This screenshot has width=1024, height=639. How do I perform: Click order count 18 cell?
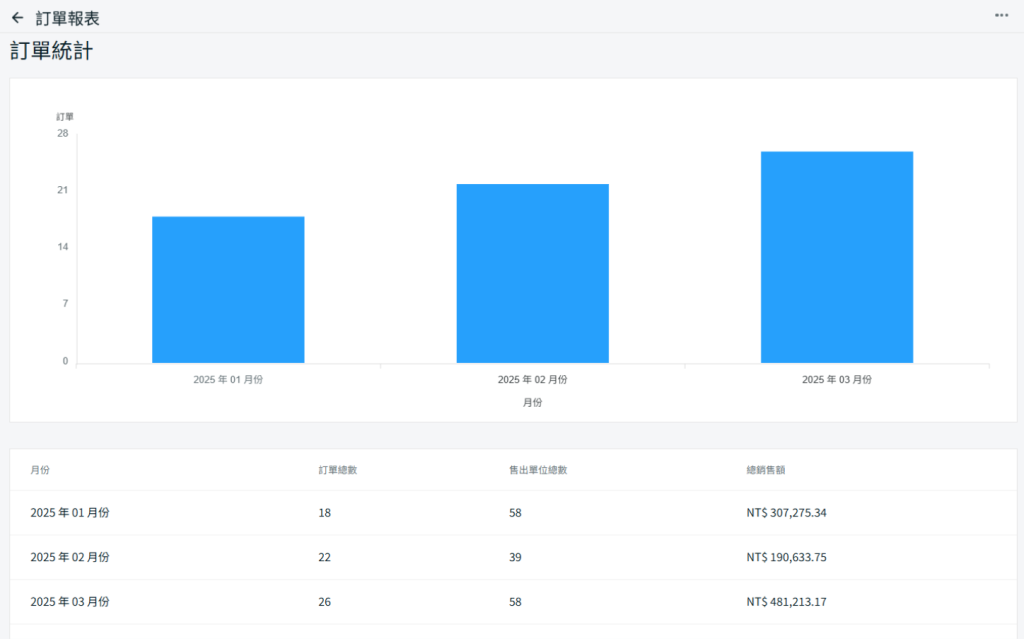coord(325,513)
